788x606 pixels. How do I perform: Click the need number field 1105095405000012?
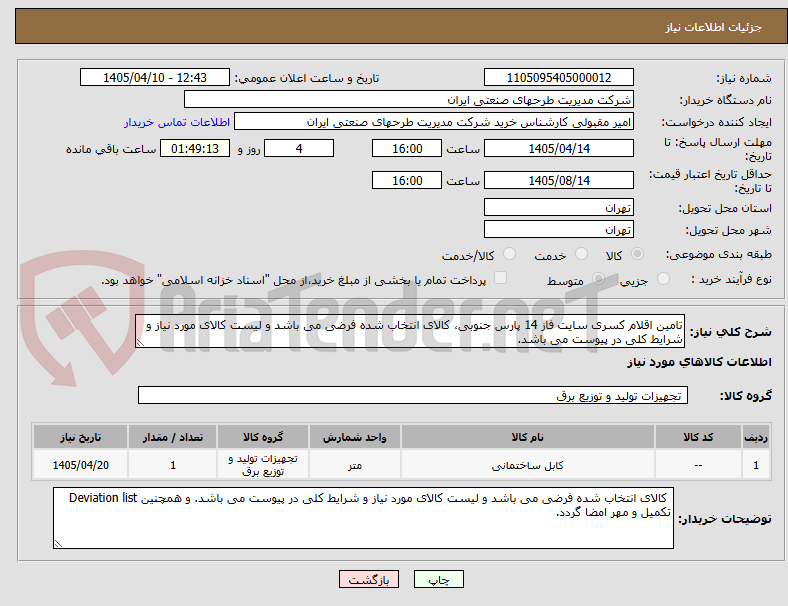(558, 77)
